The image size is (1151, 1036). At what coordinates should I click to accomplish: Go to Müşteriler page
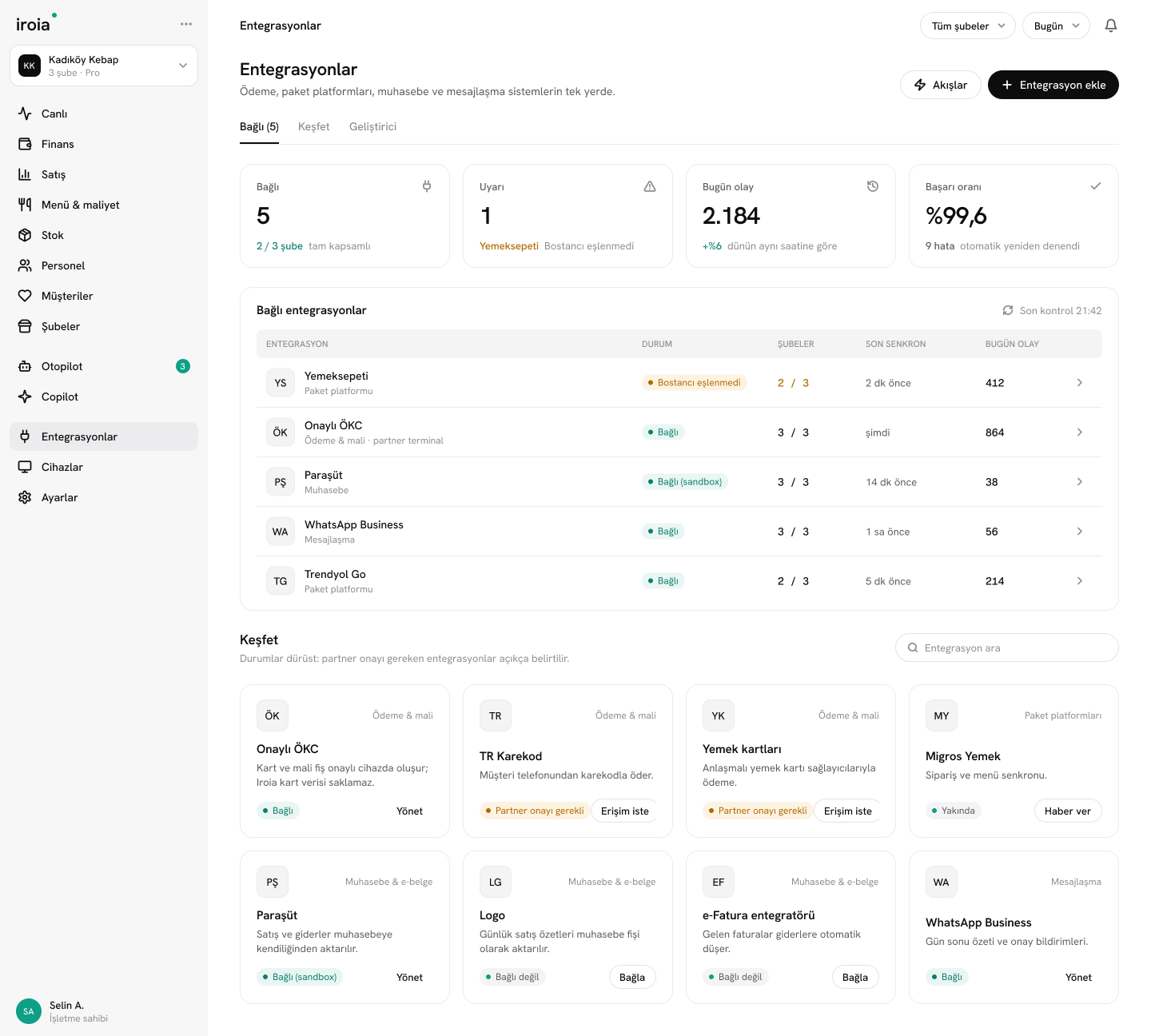[x=104, y=296]
